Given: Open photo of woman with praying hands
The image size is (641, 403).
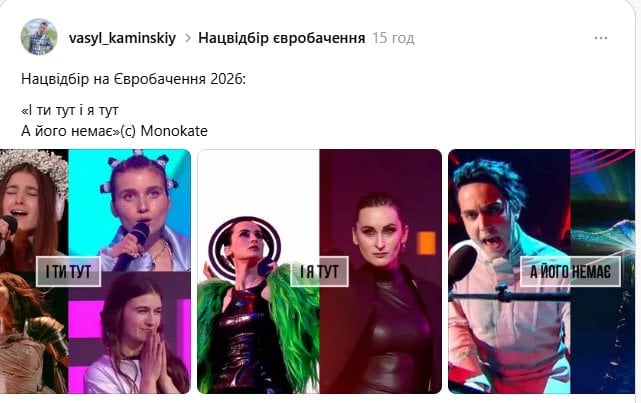Looking at the screenshot, I should pyautogui.click(x=130, y=333).
